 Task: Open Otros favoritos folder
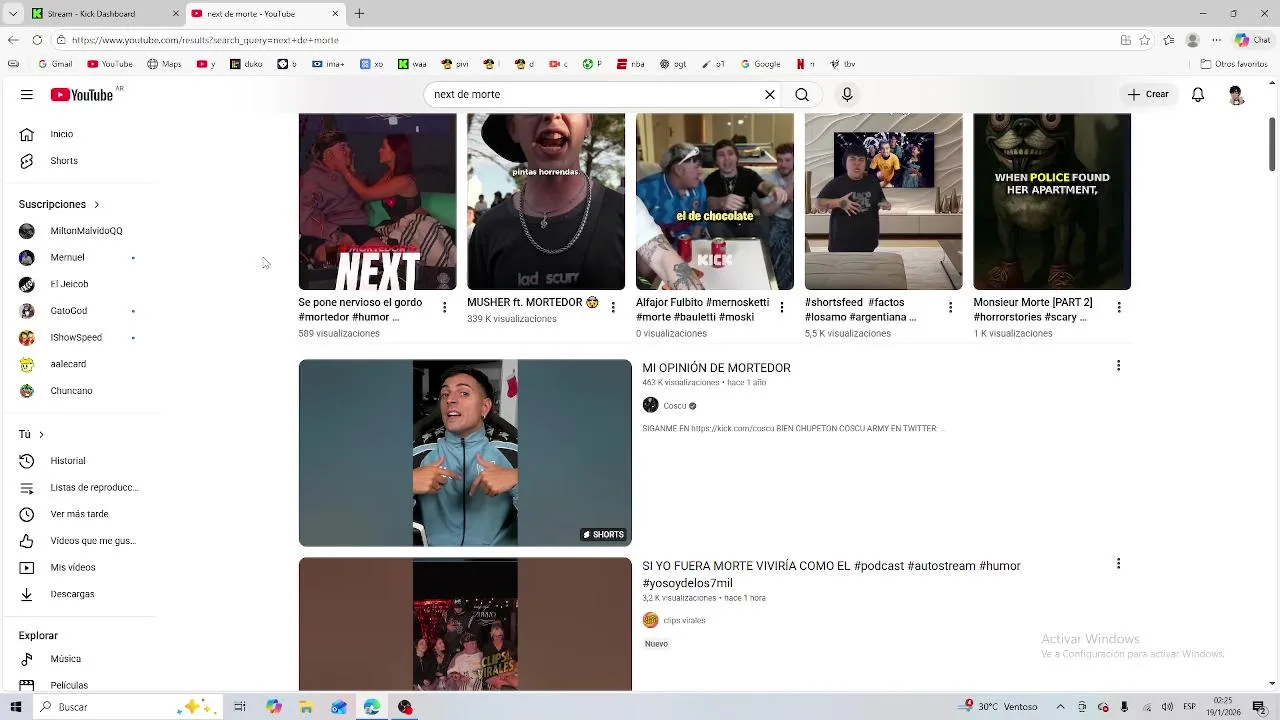(x=1234, y=64)
